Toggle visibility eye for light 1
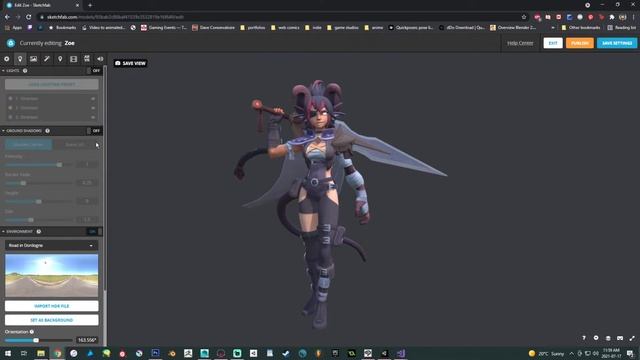The image size is (640, 360). coord(93,99)
